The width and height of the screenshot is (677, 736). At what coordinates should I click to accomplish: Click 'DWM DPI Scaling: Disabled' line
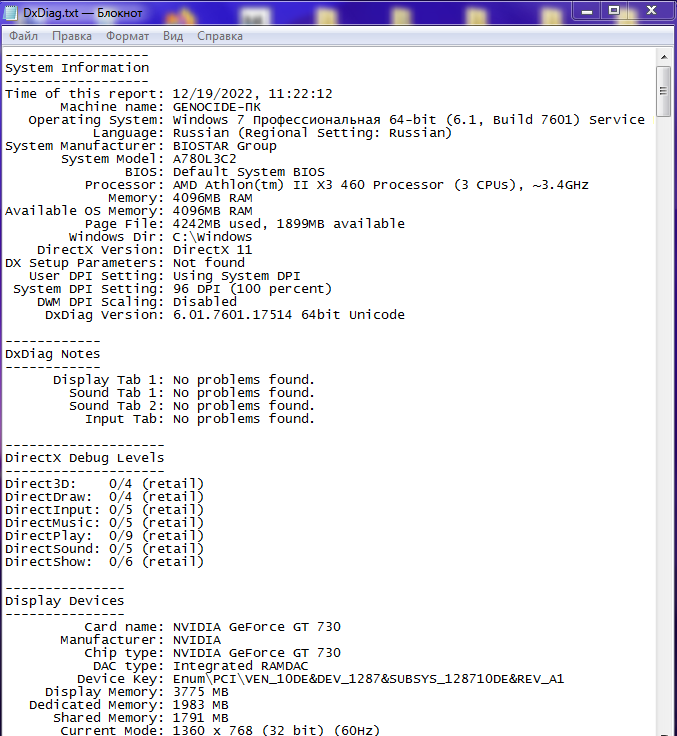137,302
